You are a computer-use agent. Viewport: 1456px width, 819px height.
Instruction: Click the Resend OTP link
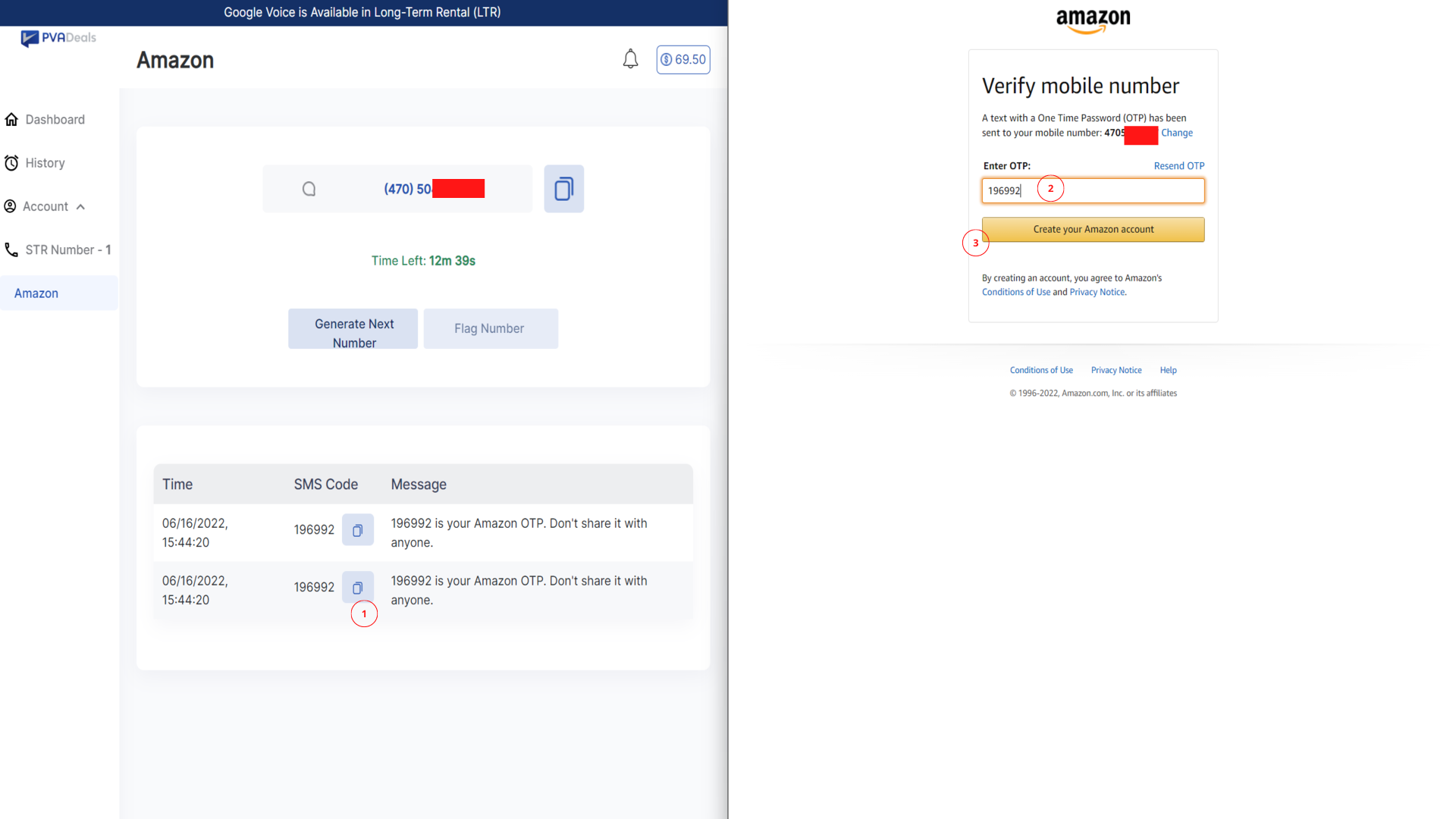click(x=1178, y=166)
